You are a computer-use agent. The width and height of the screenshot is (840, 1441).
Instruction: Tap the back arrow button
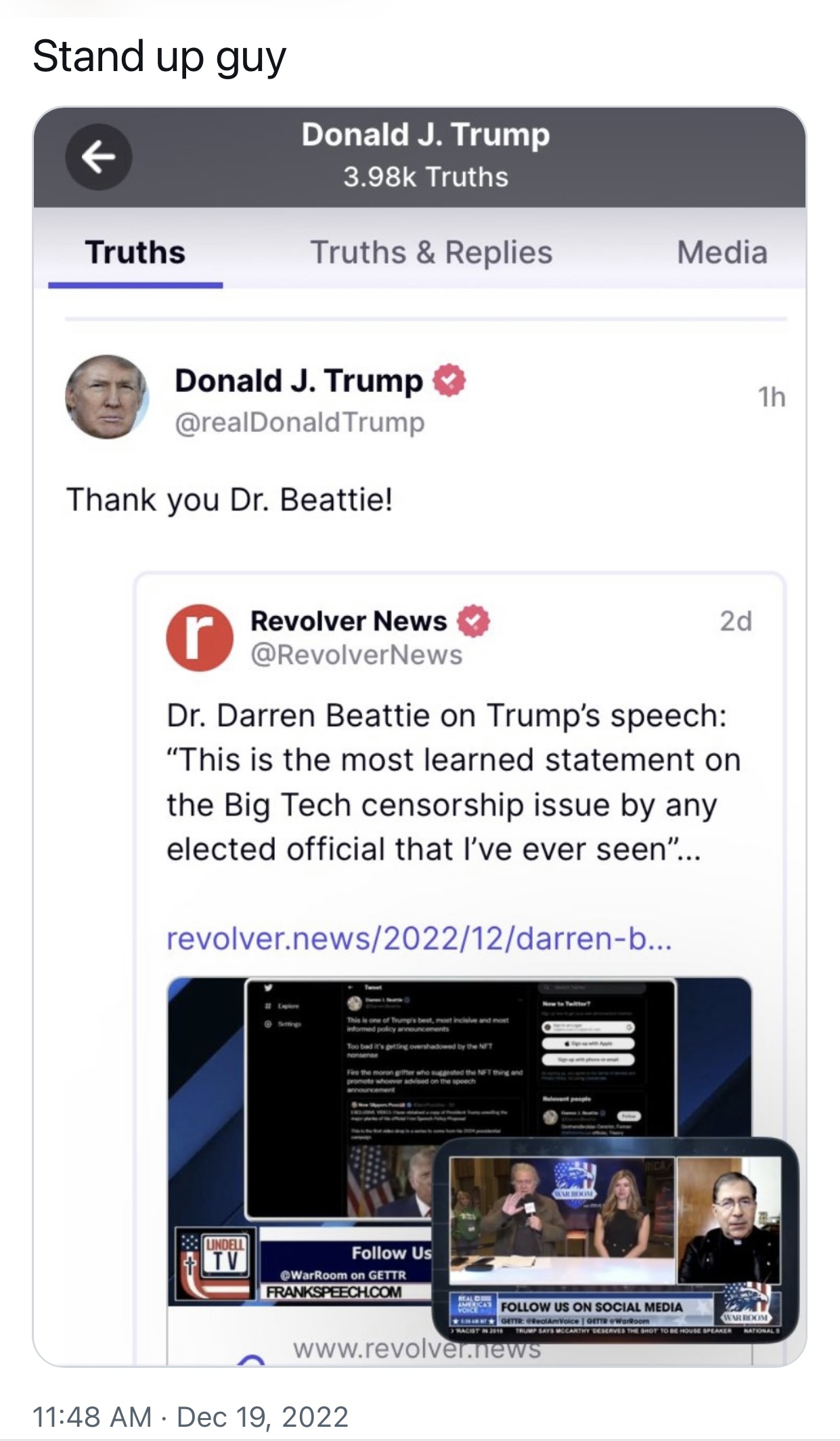point(99,157)
